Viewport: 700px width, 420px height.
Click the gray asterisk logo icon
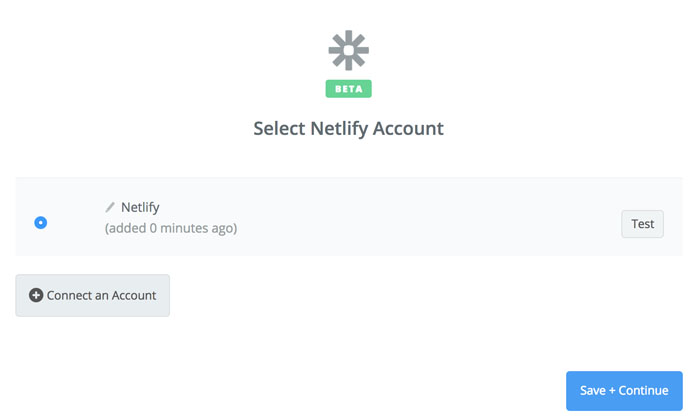pos(348,50)
